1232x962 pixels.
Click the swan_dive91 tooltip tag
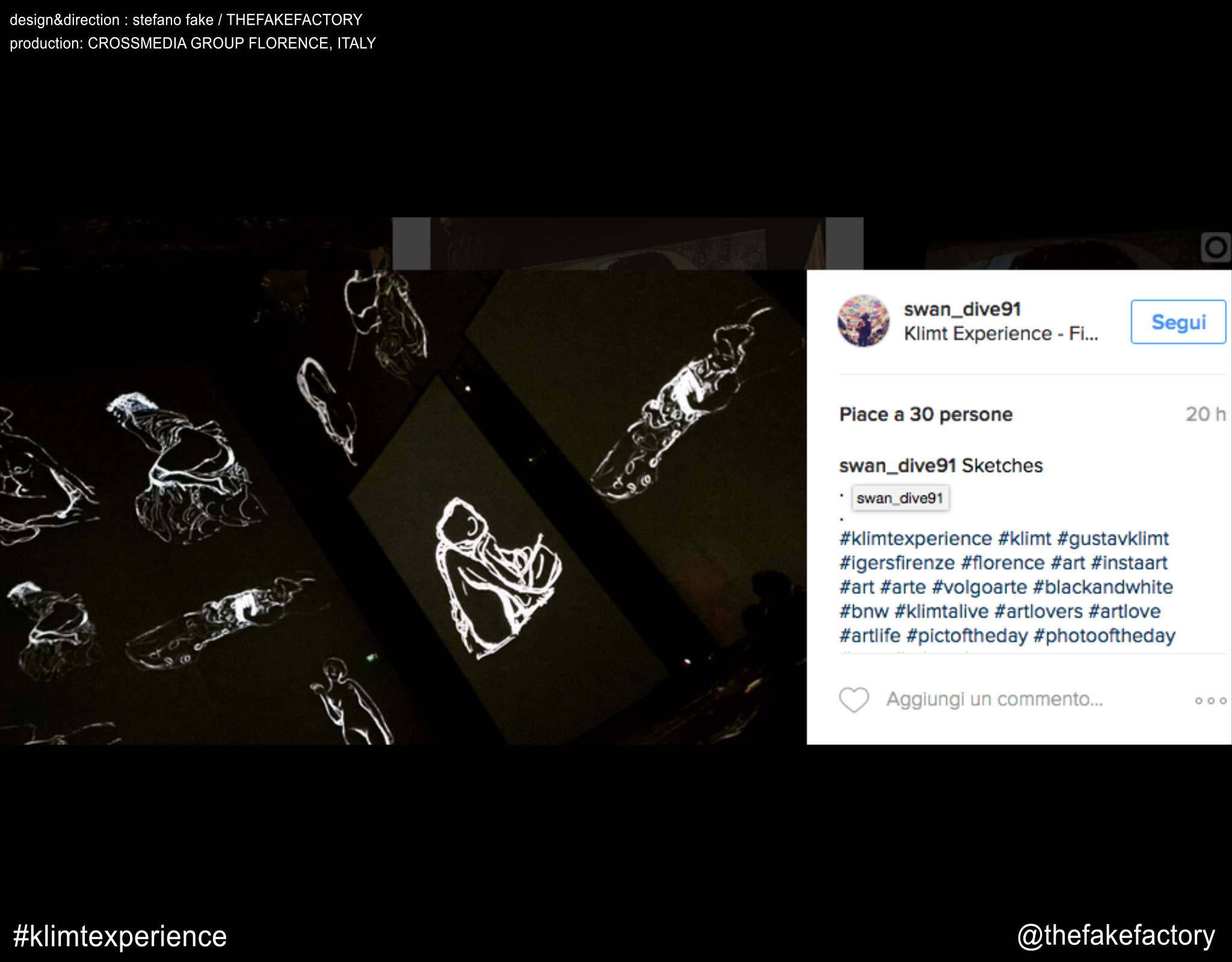[x=900, y=498]
